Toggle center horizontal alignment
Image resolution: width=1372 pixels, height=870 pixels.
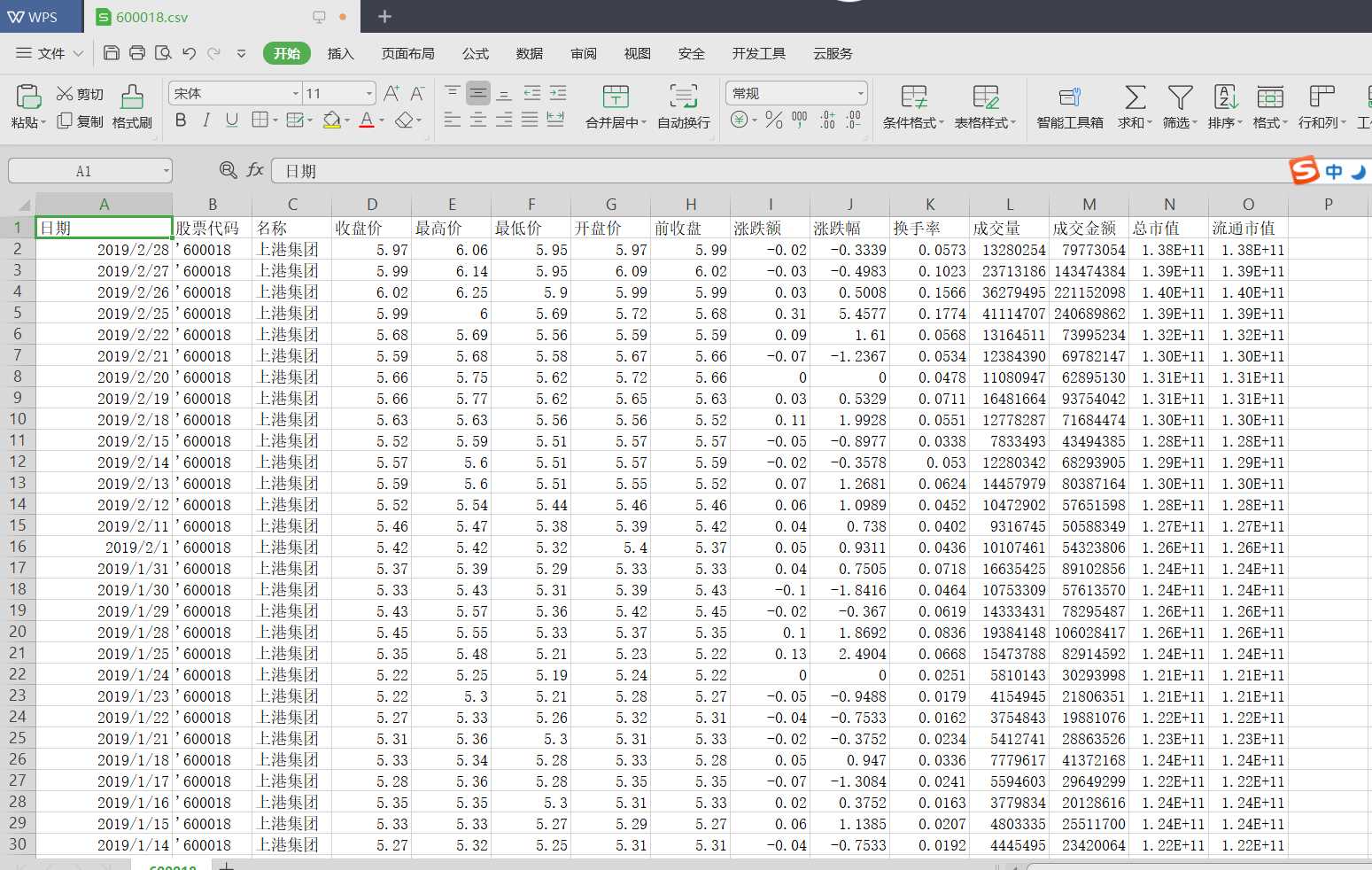pyautogui.click(x=478, y=120)
